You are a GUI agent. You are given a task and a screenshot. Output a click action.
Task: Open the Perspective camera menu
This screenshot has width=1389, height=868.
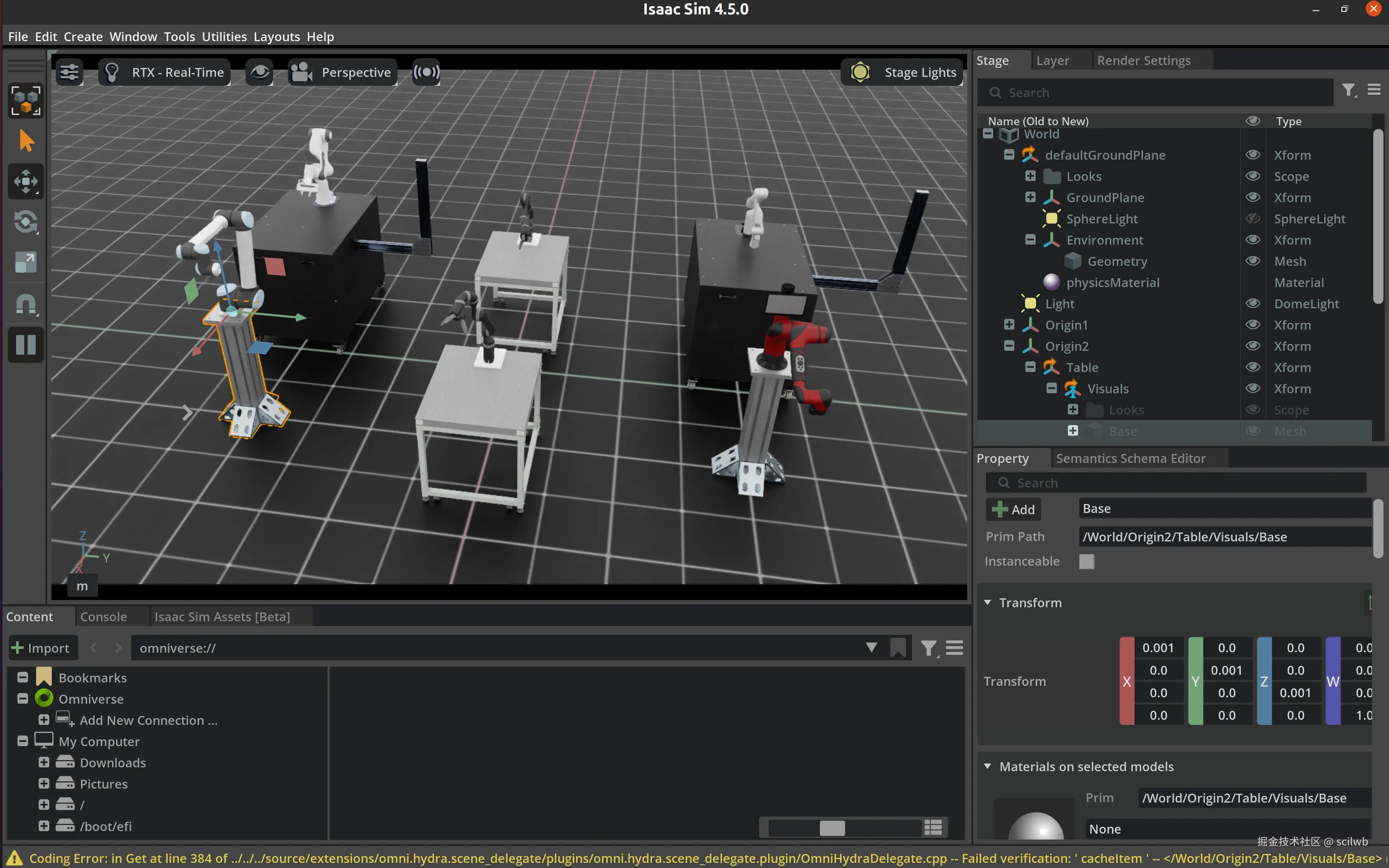coord(342,72)
